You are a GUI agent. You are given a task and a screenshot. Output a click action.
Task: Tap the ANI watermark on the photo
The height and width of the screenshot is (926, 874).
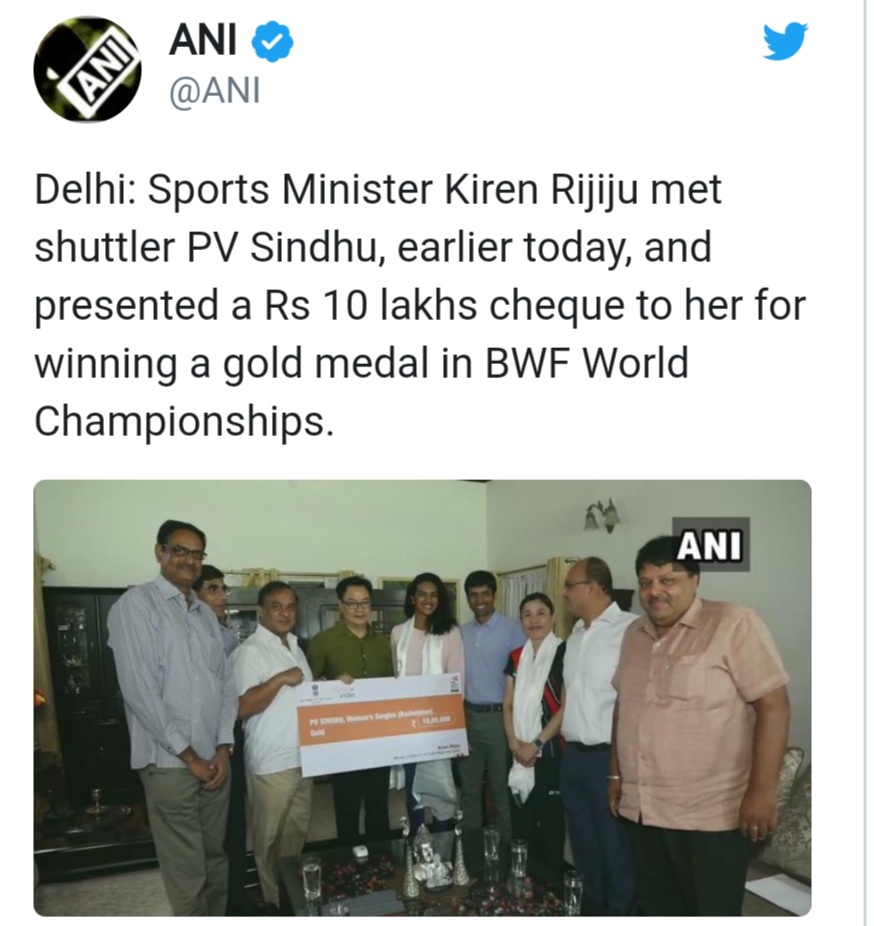710,546
